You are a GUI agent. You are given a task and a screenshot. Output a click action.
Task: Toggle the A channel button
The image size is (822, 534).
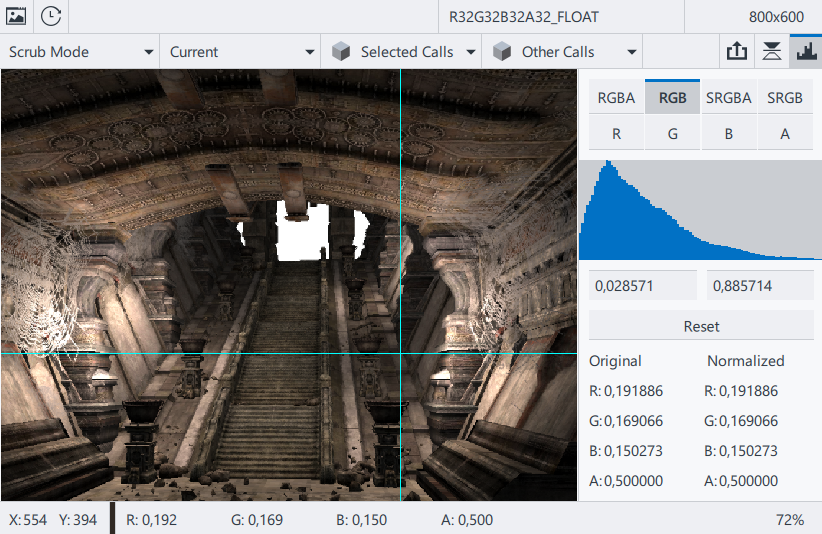pyautogui.click(x=785, y=134)
